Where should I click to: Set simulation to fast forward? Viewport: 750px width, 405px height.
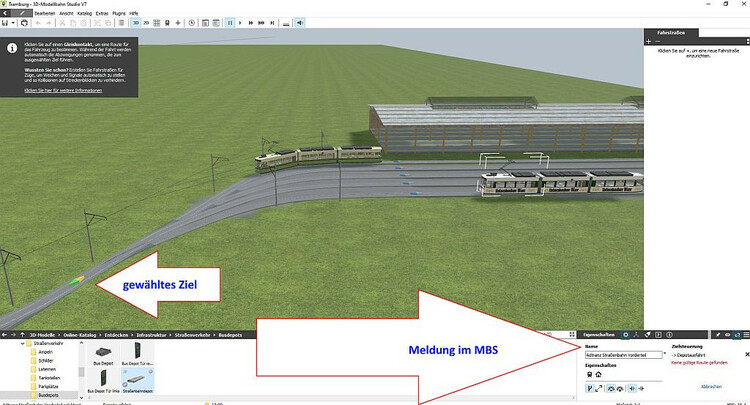[251, 23]
